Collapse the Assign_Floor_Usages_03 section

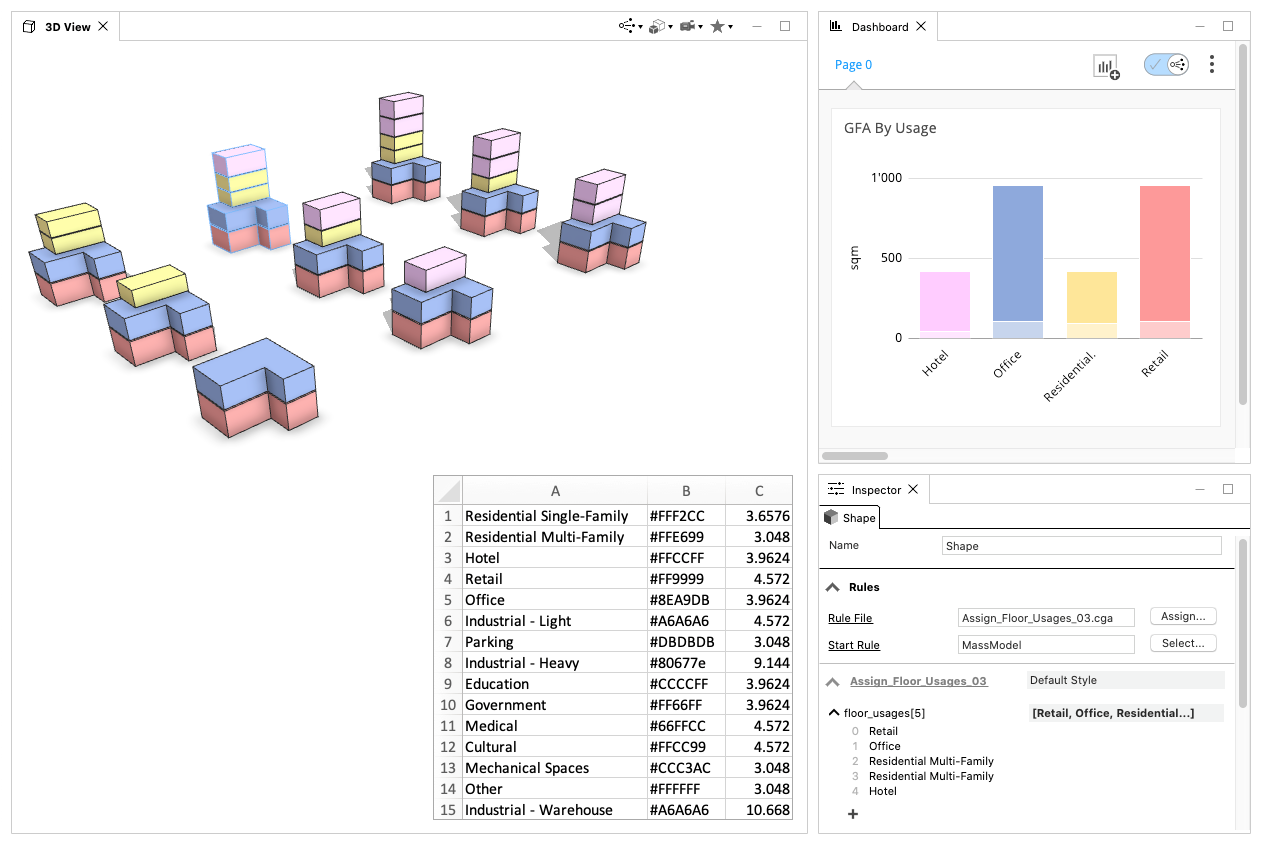point(832,682)
